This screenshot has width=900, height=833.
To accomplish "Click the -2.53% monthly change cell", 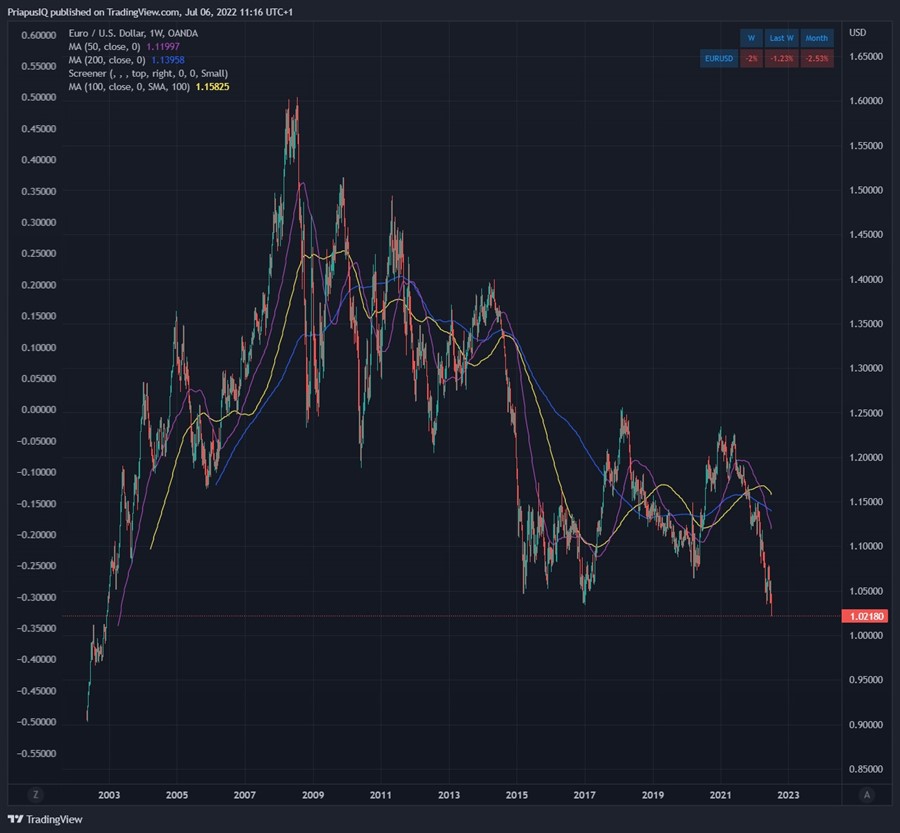I will click(x=816, y=58).
